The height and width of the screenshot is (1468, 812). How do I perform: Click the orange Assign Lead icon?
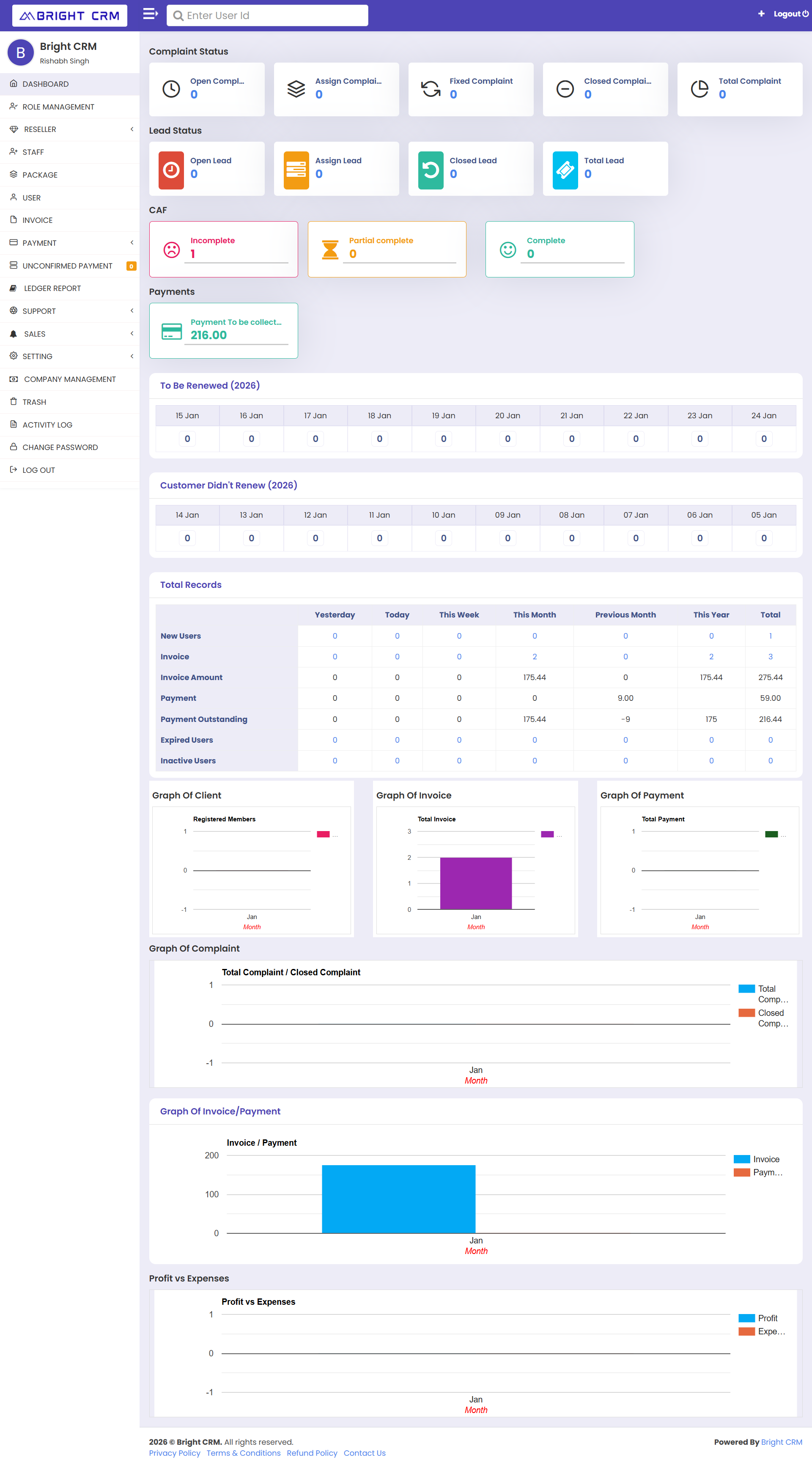pyautogui.click(x=296, y=170)
